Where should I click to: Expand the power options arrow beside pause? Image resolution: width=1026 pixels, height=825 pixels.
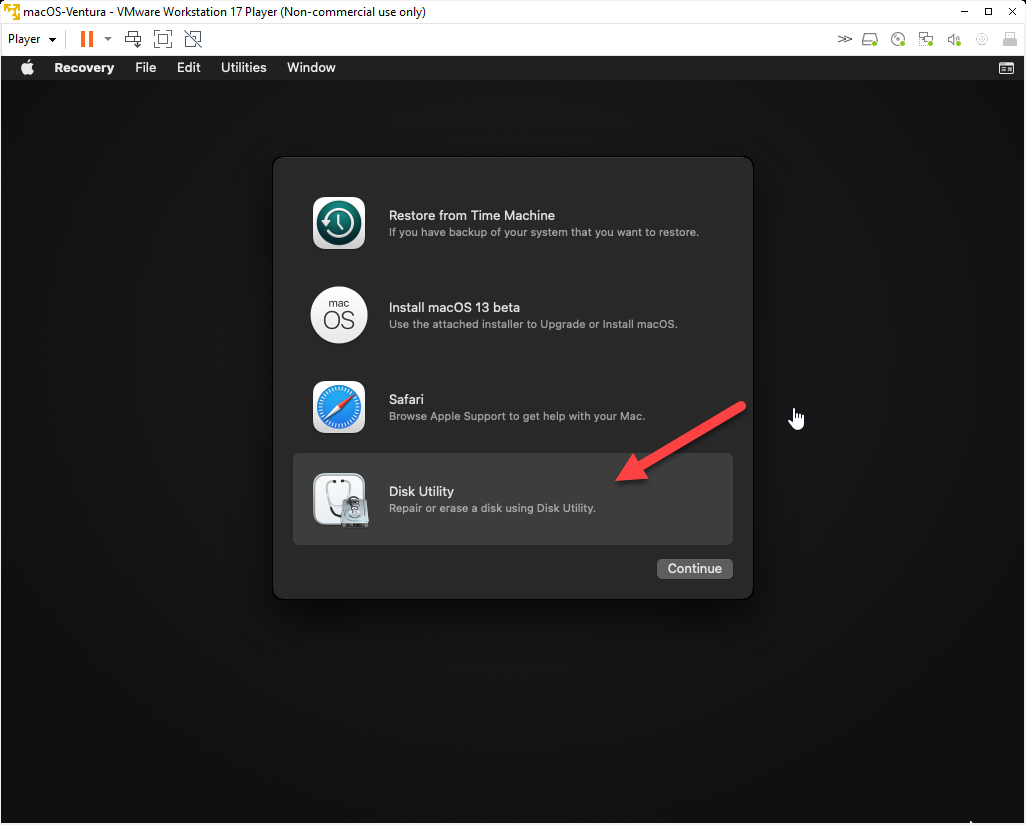(108, 39)
